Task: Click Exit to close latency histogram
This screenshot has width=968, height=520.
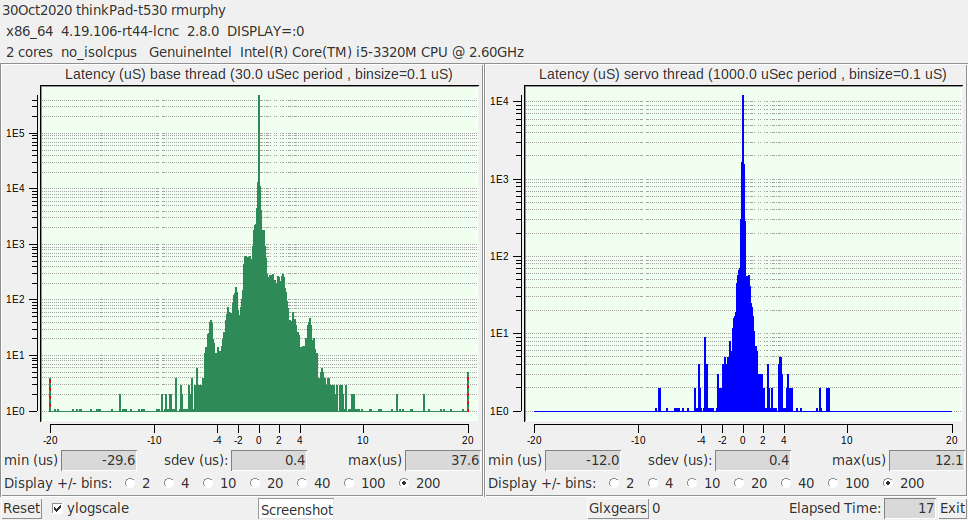Action: (952, 508)
